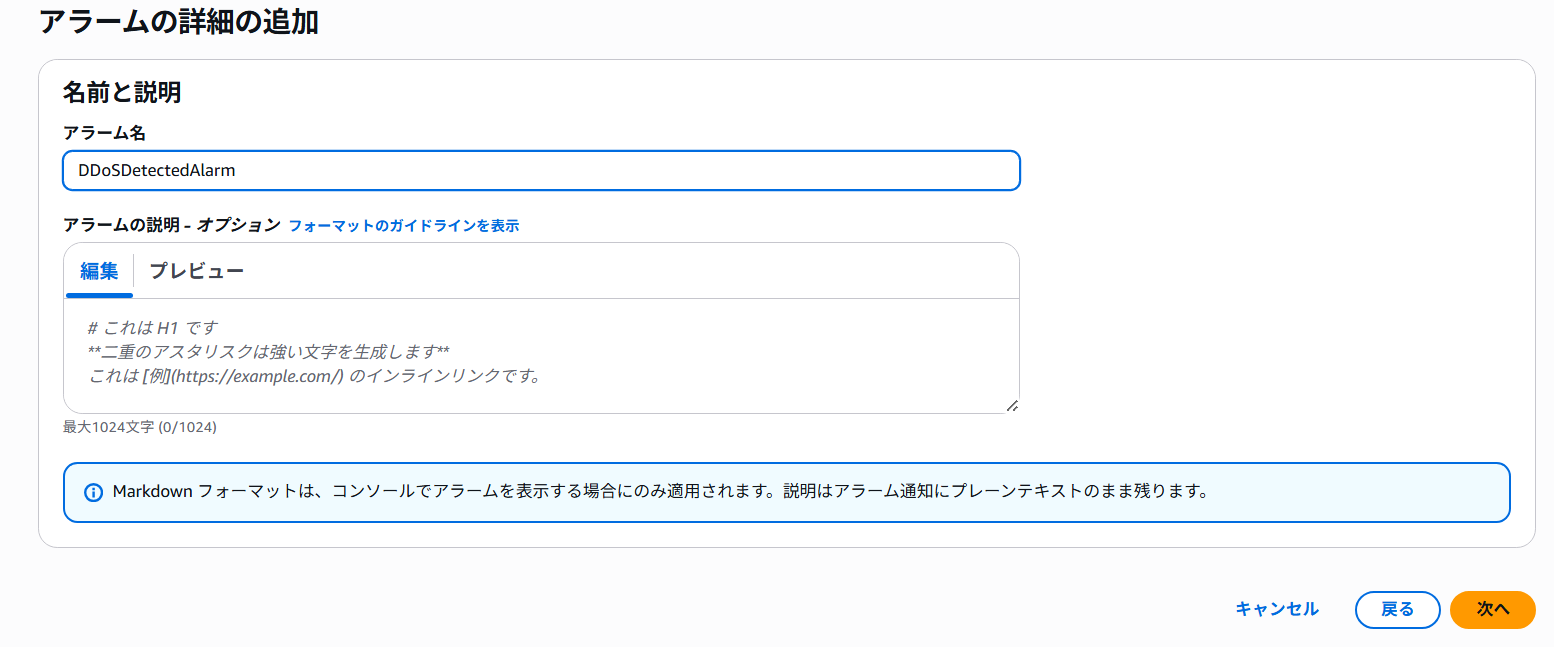Select the information symbol in the blue banner

95,490
